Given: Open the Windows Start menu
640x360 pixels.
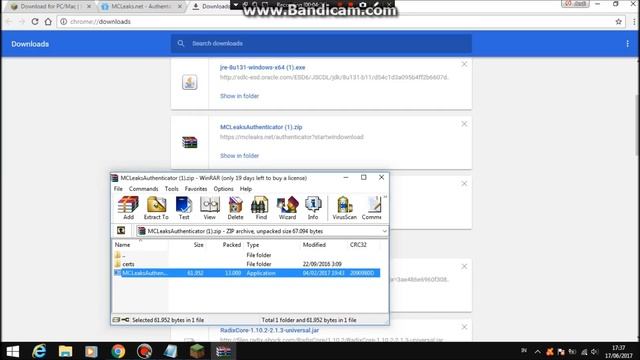Looking at the screenshot, I should coord(13,351).
